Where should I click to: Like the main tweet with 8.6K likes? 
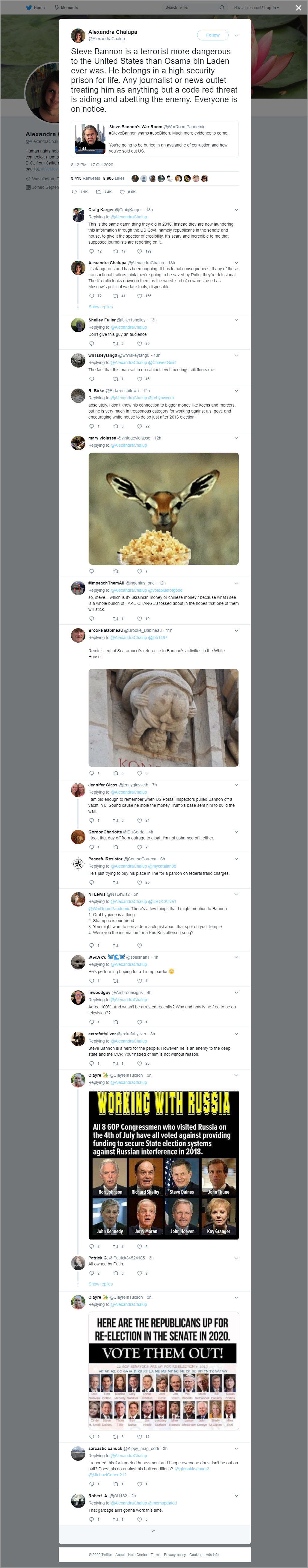(x=122, y=192)
